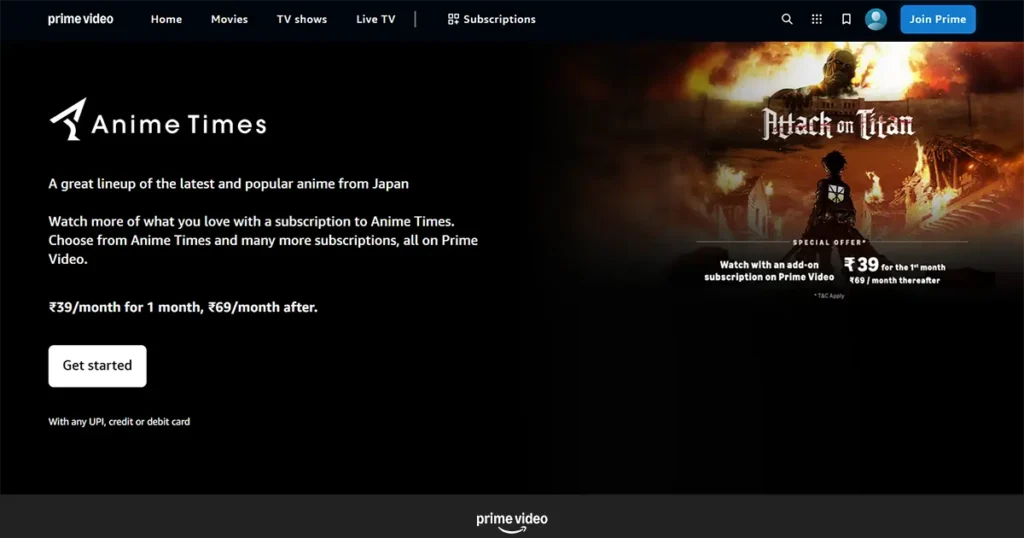1024x538 pixels.
Task: Click the Join Prime button
Action: [938, 20]
